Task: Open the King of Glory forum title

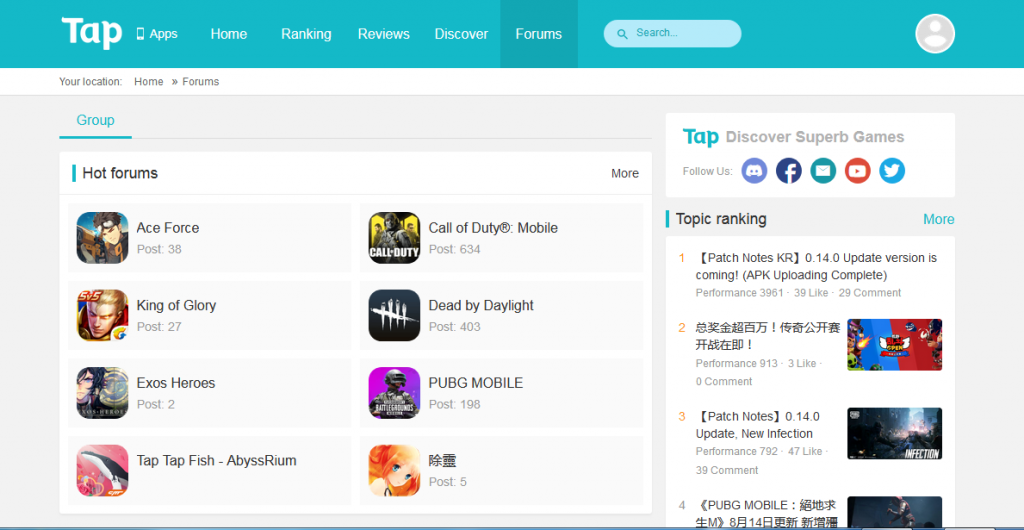Action: pos(176,305)
